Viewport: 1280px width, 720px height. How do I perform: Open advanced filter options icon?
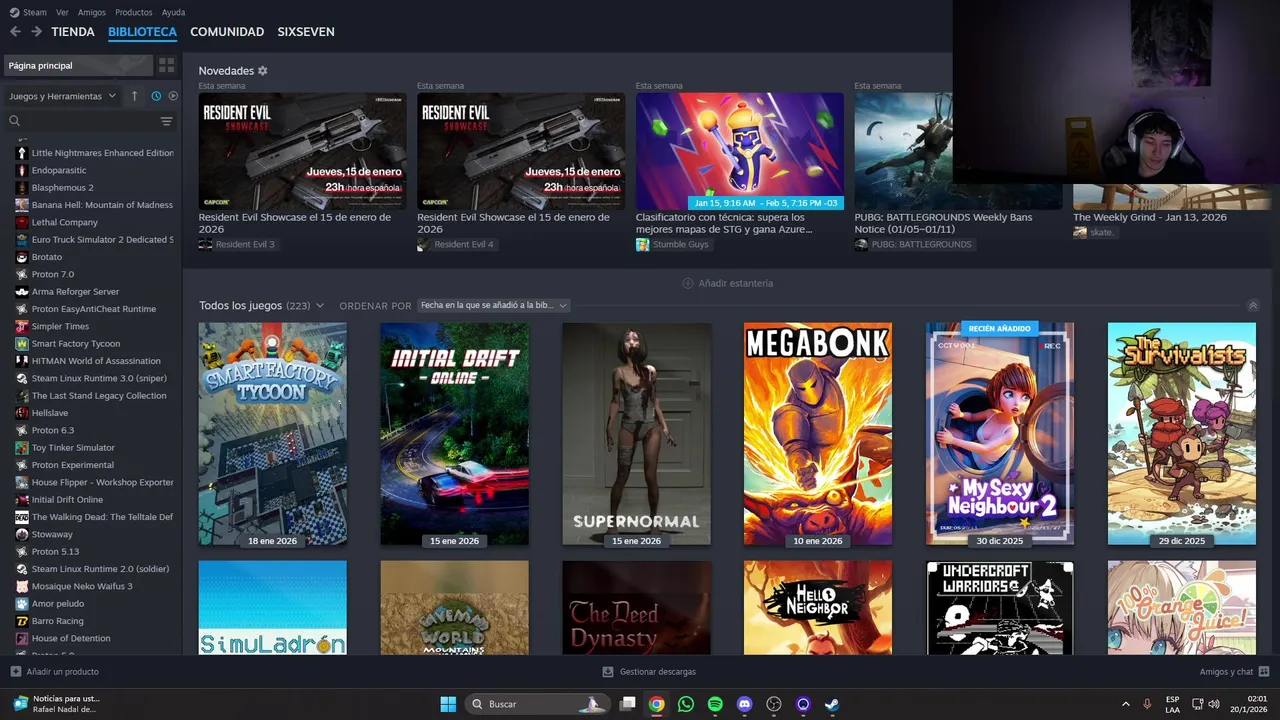click(x=166, y=121)
